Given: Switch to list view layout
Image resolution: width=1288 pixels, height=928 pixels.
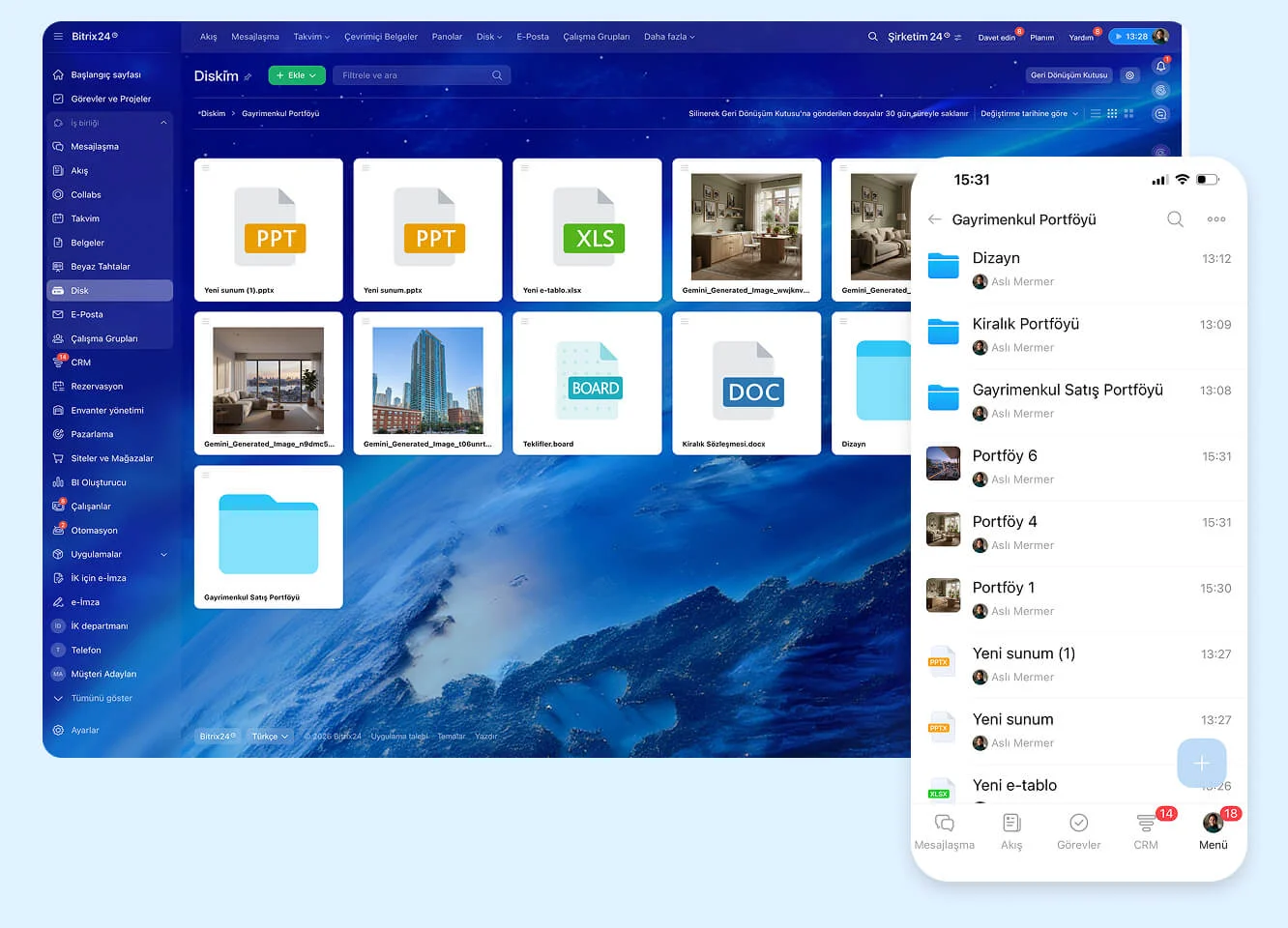Looking at the screenshot, I should point(1096,114).
